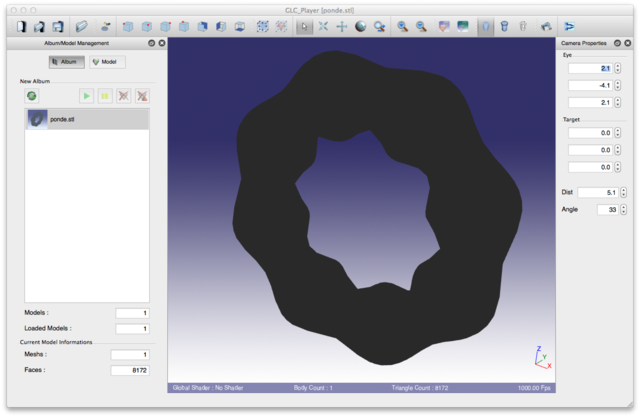Screen dimensions: 640x417
Task: Click the Dist field showing 5.1
Action: click(598, 193)
